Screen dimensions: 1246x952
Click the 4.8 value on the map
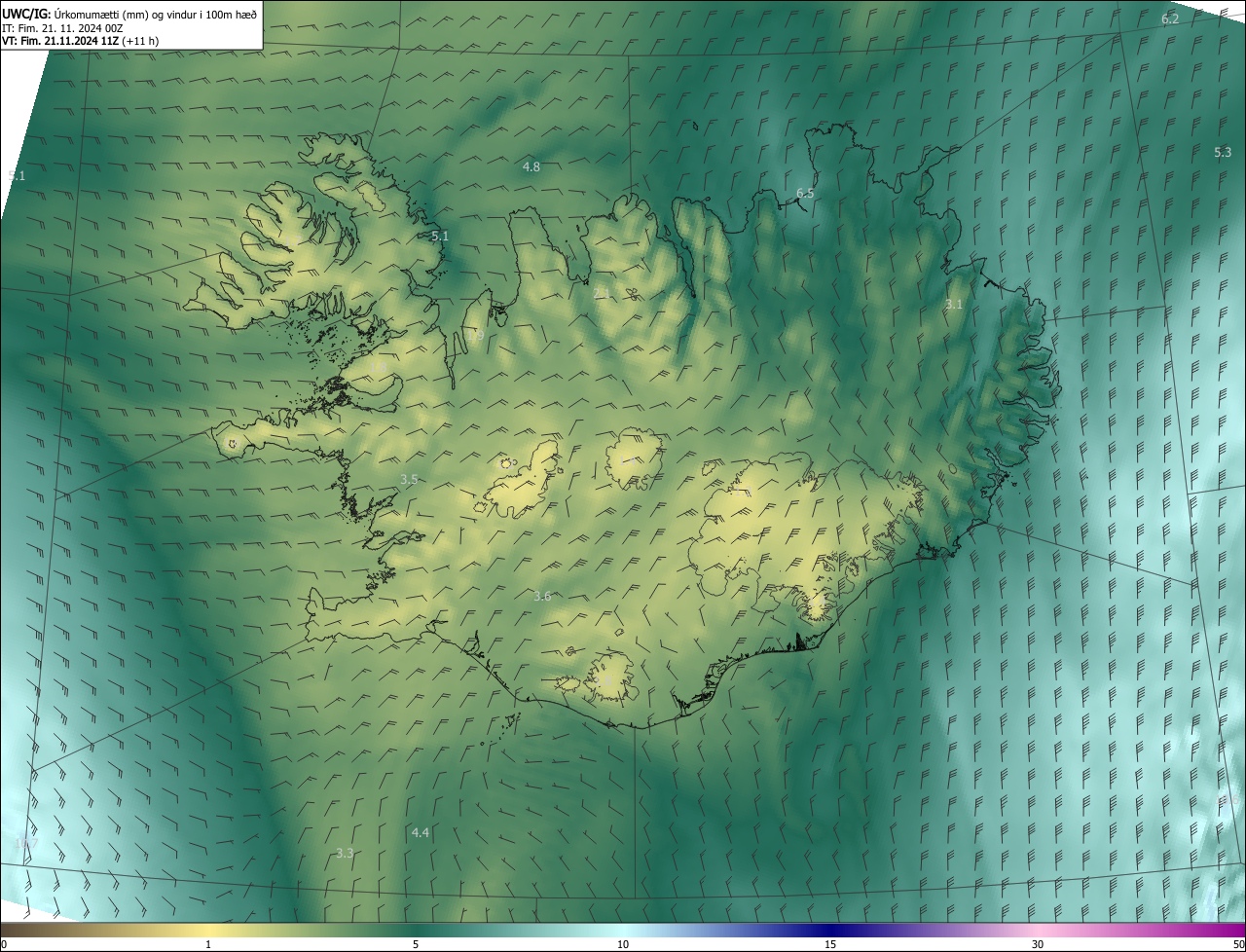tap(531, 167)
